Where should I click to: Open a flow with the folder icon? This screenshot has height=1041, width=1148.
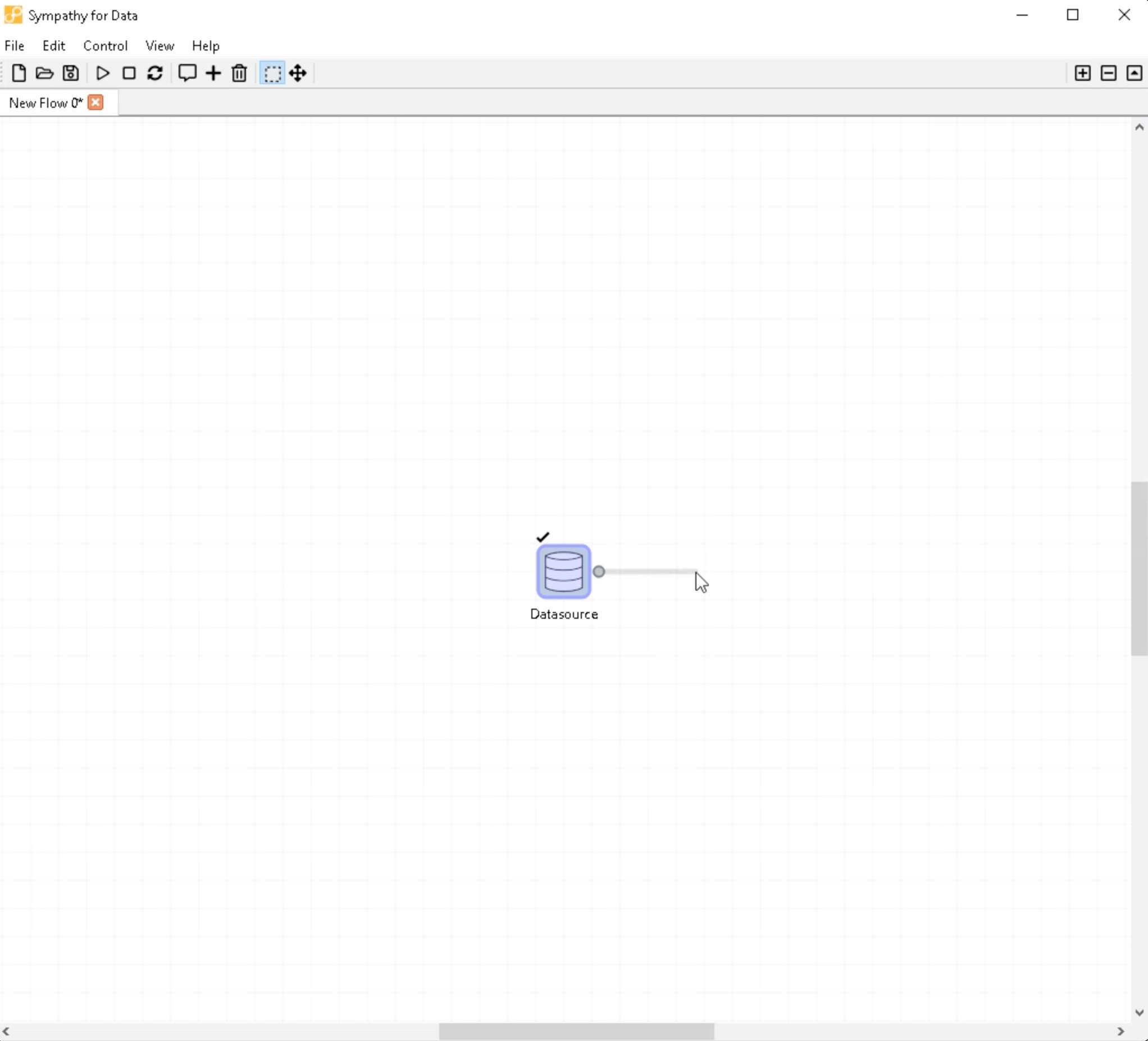[x=44, y=74]
